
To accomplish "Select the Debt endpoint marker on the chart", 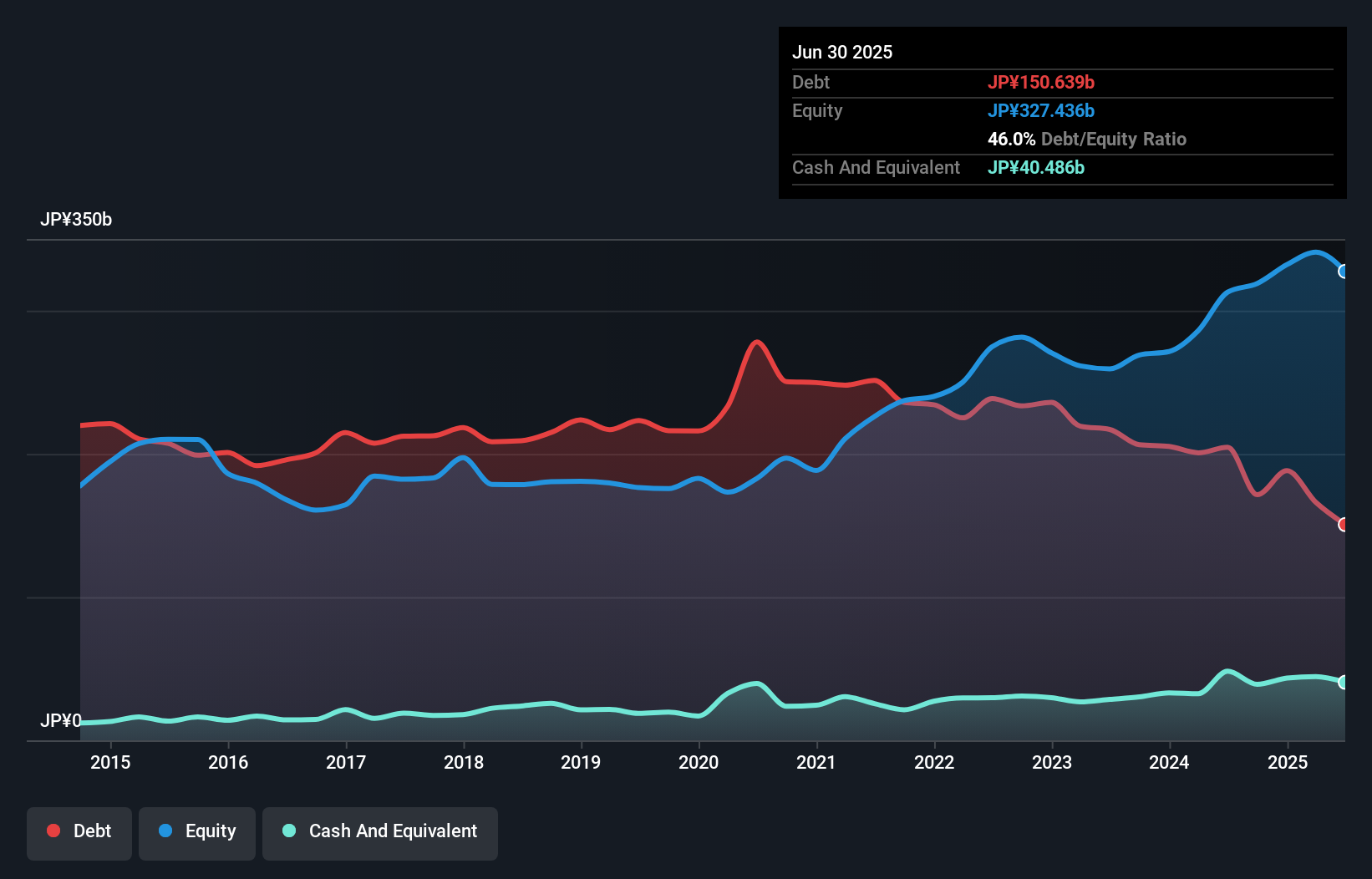I will tap(1344, 525).
